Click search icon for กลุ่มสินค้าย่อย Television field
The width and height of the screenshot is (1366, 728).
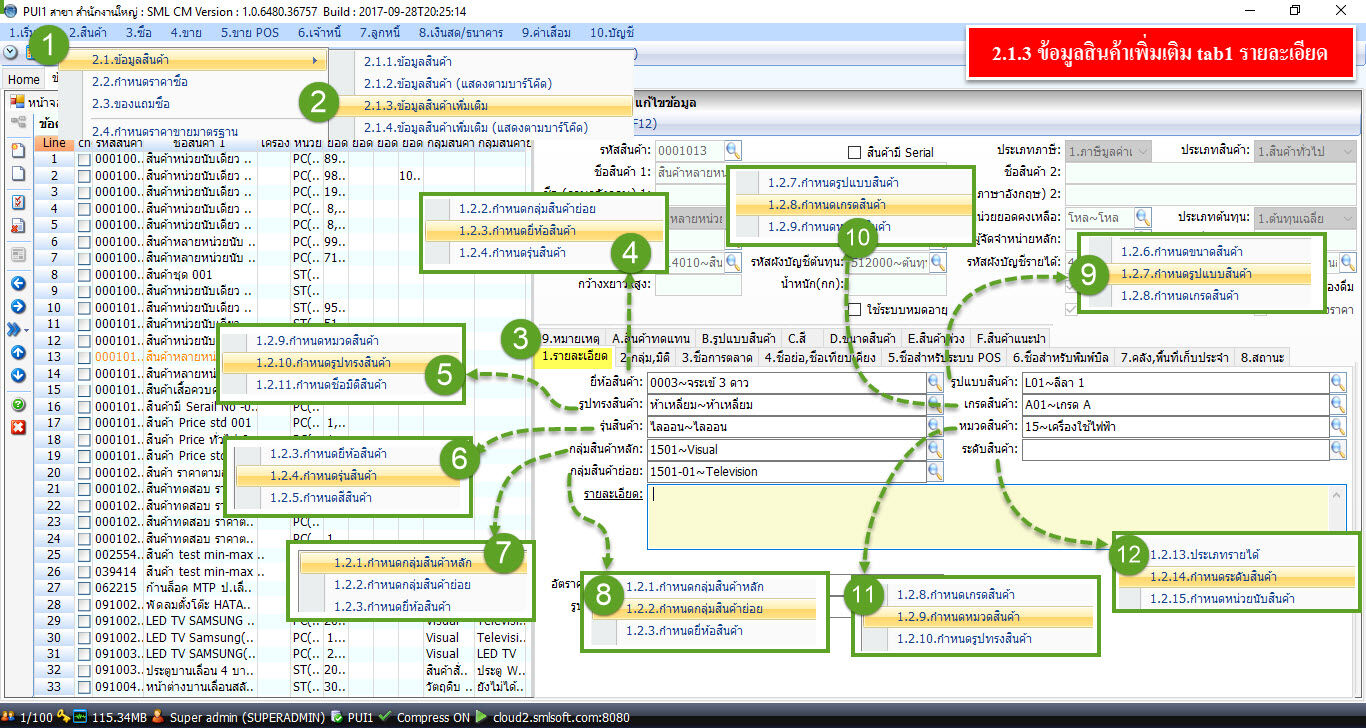[935, 471]
